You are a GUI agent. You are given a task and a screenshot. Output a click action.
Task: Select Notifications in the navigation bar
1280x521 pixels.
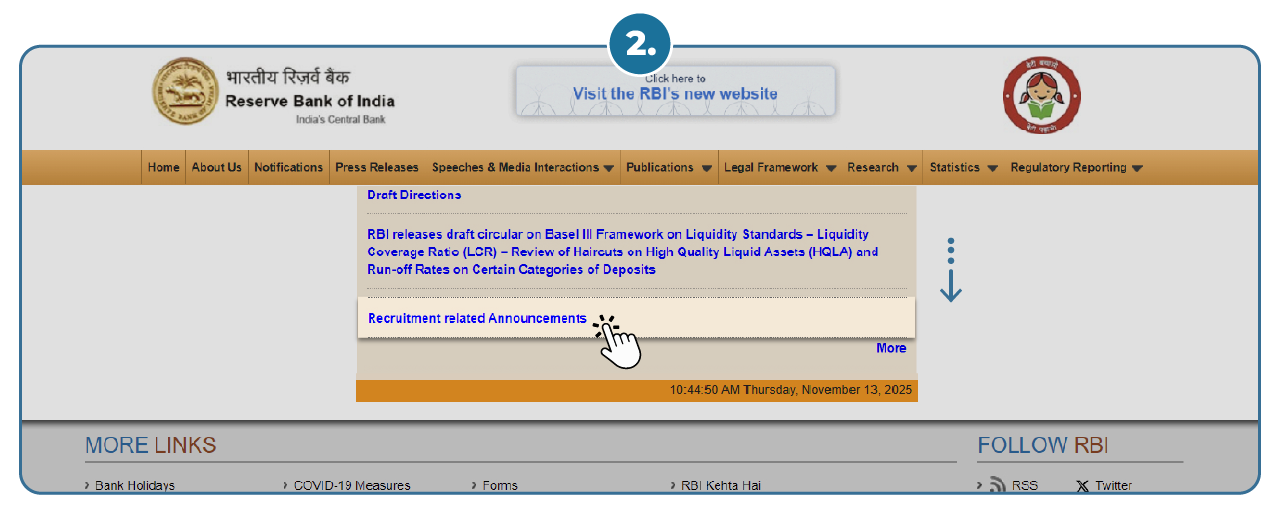(288, 168)
